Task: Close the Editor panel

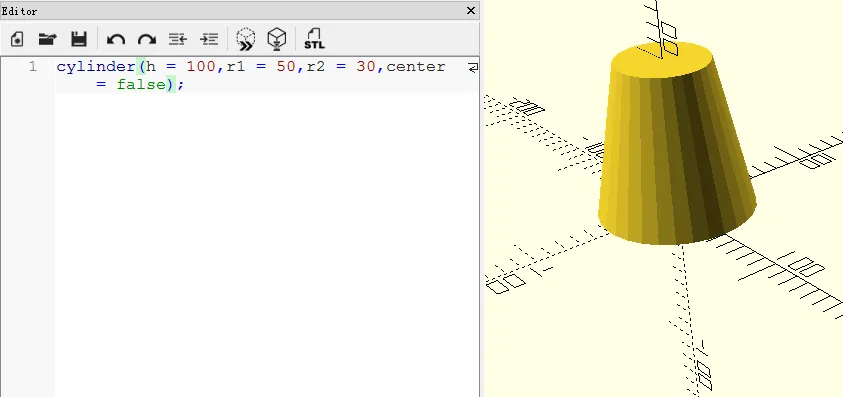Action: point(471,10)
